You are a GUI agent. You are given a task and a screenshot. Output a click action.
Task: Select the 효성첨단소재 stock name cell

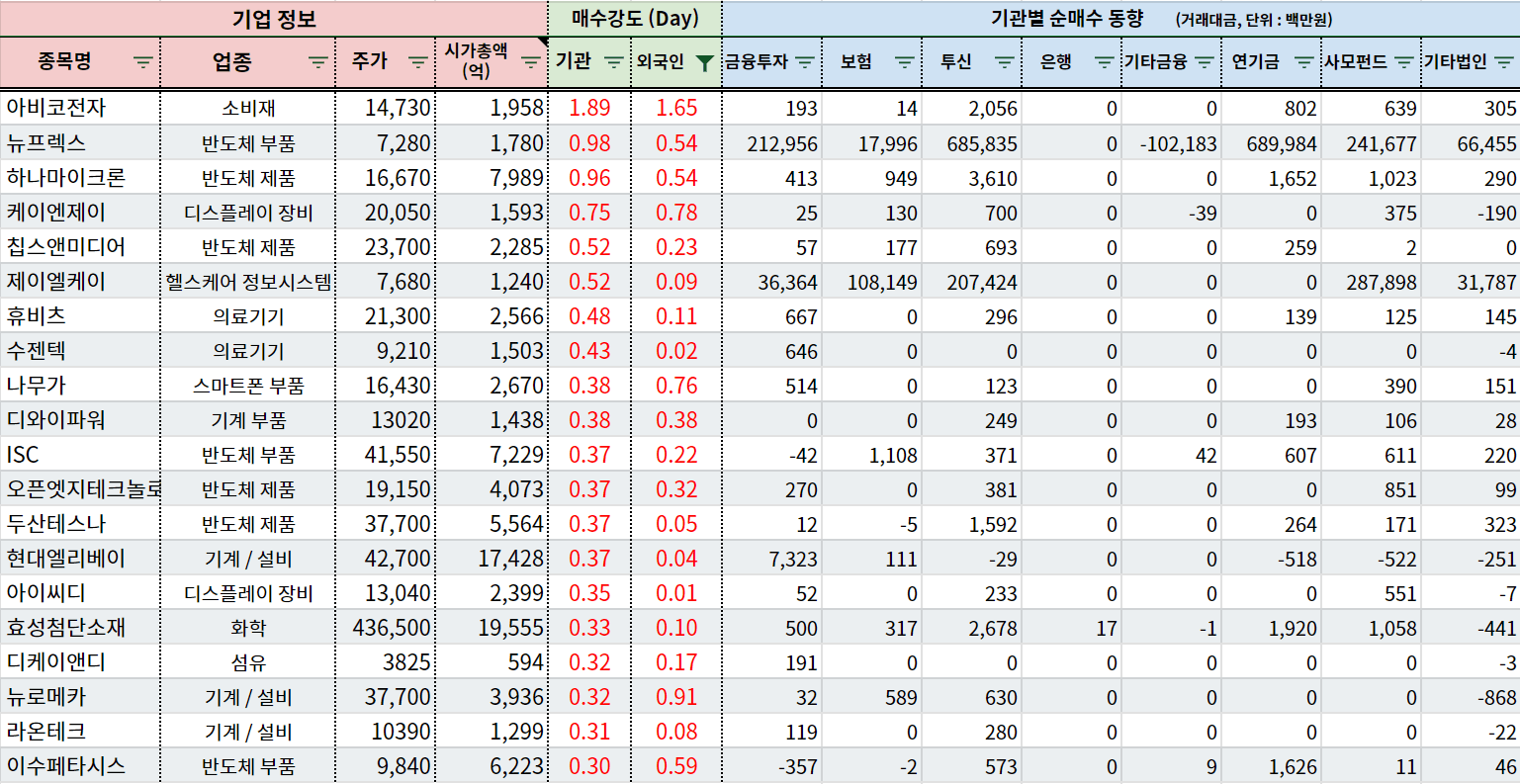(80, 628)
